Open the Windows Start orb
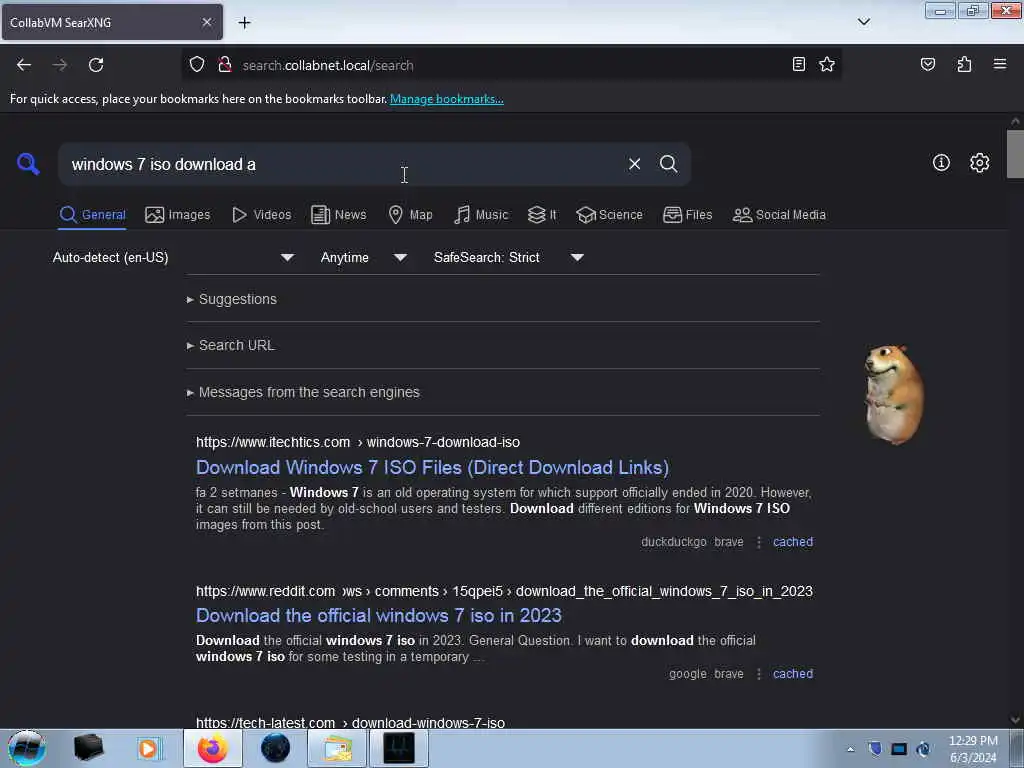 click(x=27, y=748)
